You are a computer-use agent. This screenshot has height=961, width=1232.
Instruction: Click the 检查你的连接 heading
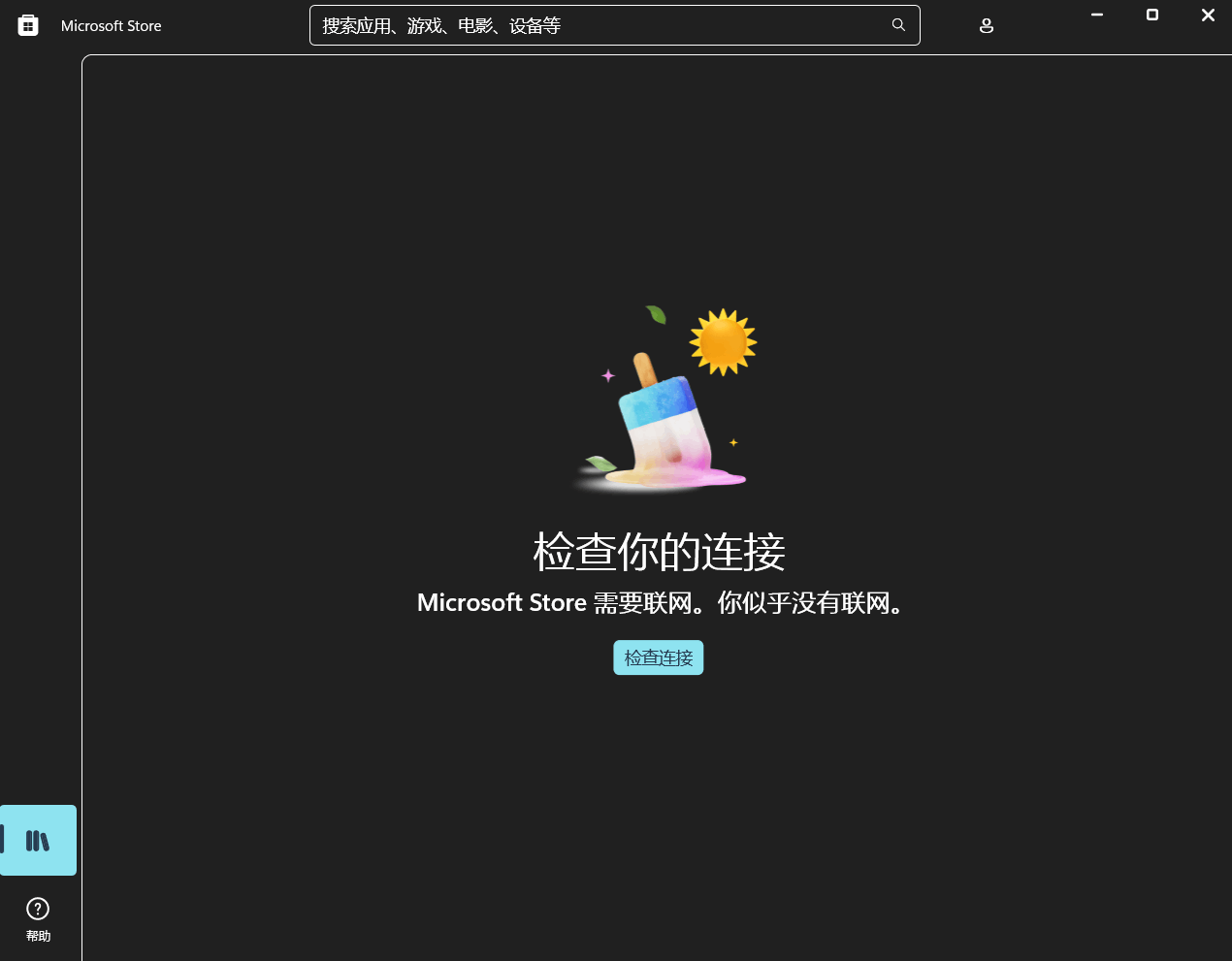(659, 552)
